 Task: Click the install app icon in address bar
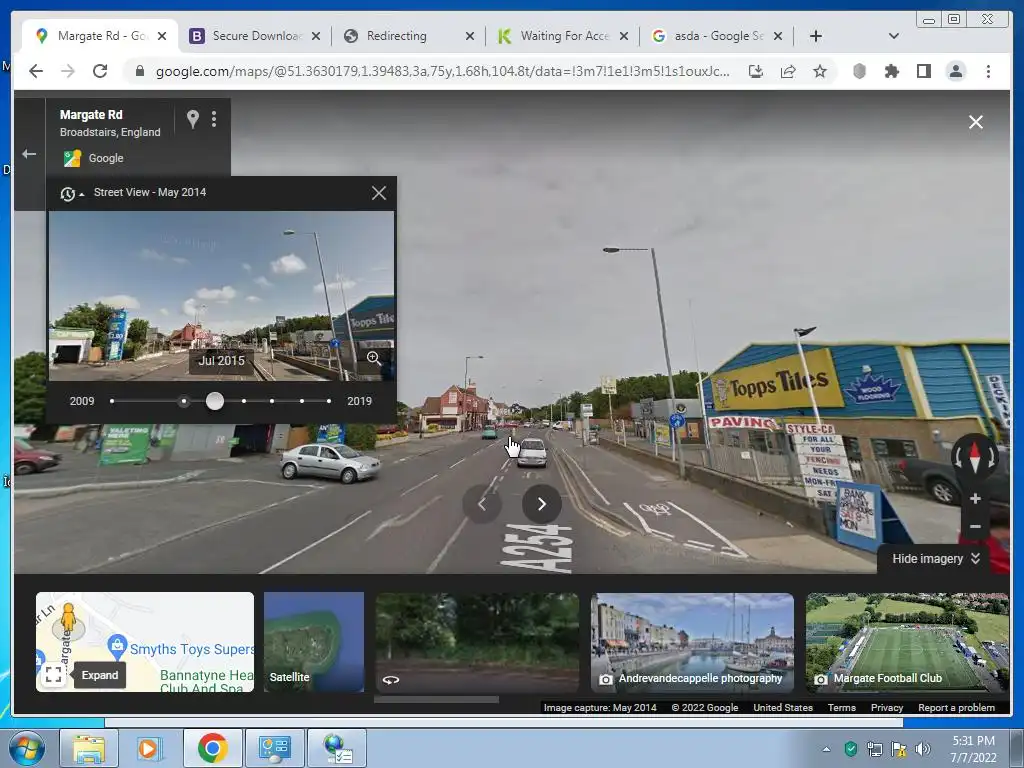[x=756, y=71]
